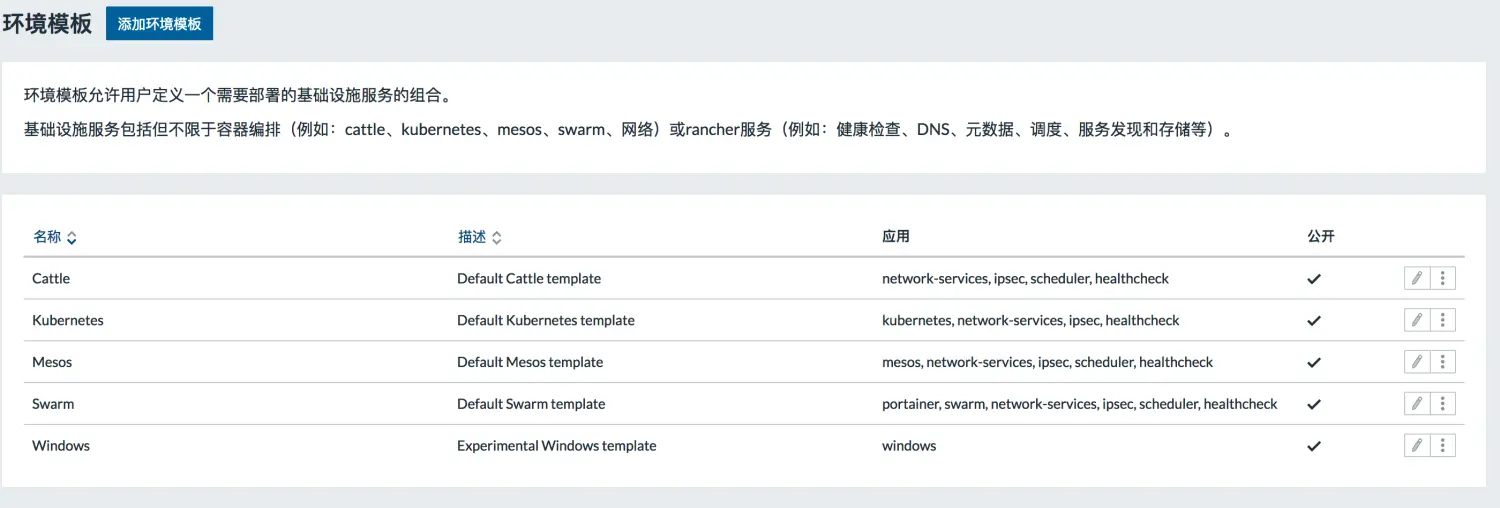Sort the table by 描述 column
The height and width of the screenshot is (508, 1500).
click(480, 237)
